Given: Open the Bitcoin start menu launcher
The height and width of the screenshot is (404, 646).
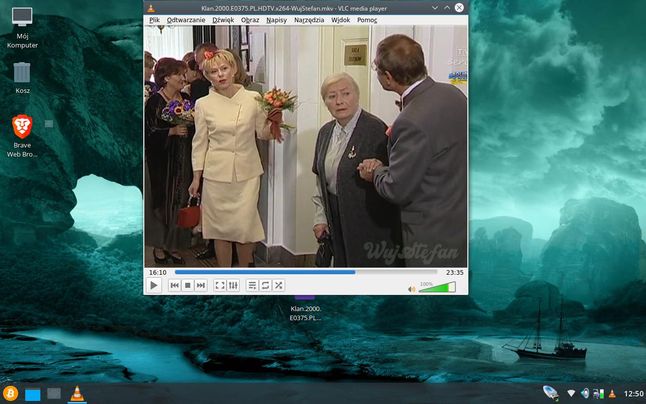Looking at the screenshot, I should click(x=10, y=393).
